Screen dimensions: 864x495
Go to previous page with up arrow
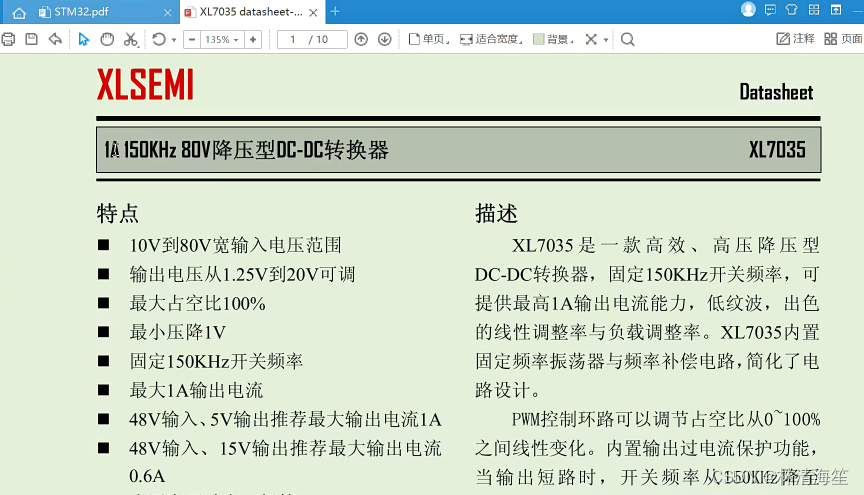pos(361,39)
